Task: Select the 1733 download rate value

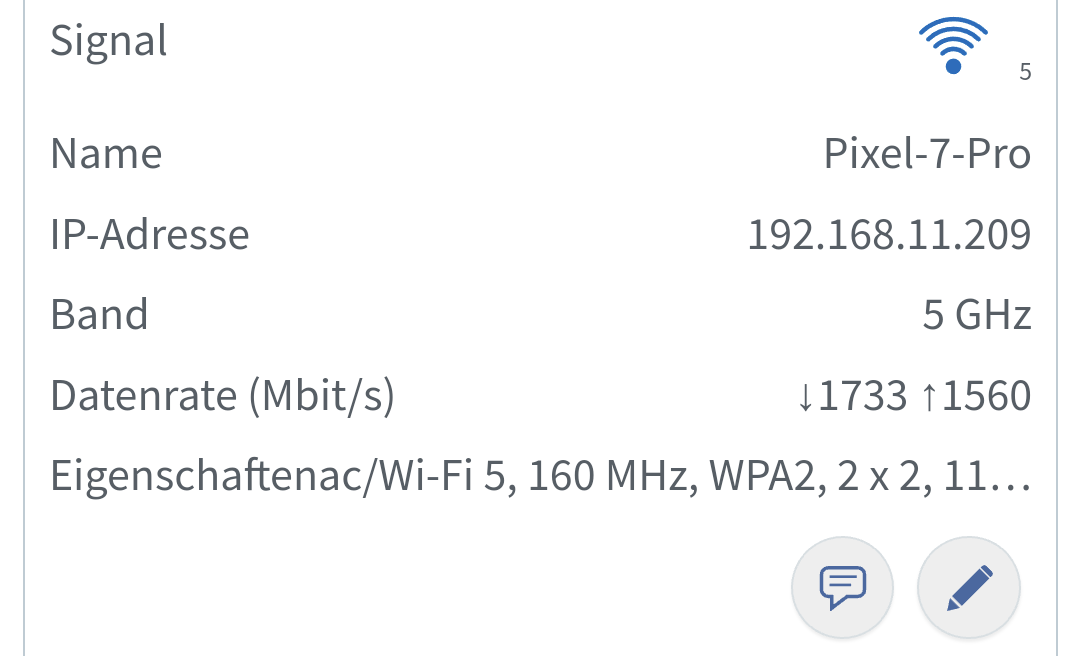Action: pyautogui.click(x=862, y=397)
